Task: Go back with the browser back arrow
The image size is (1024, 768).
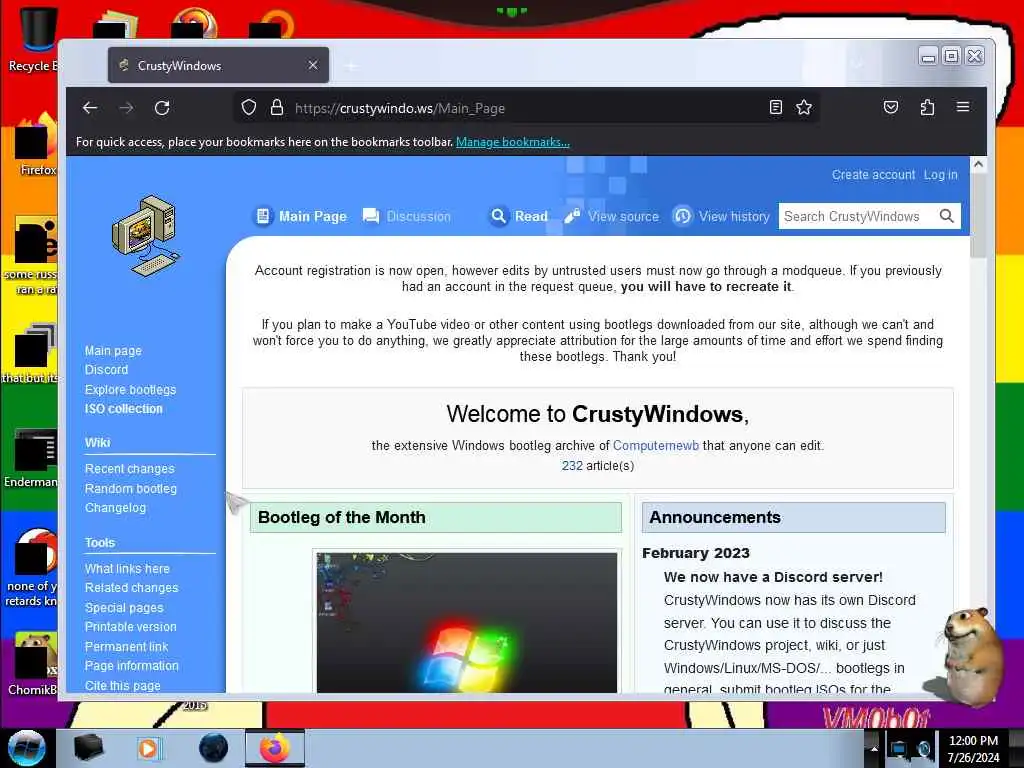Action: 90,108
